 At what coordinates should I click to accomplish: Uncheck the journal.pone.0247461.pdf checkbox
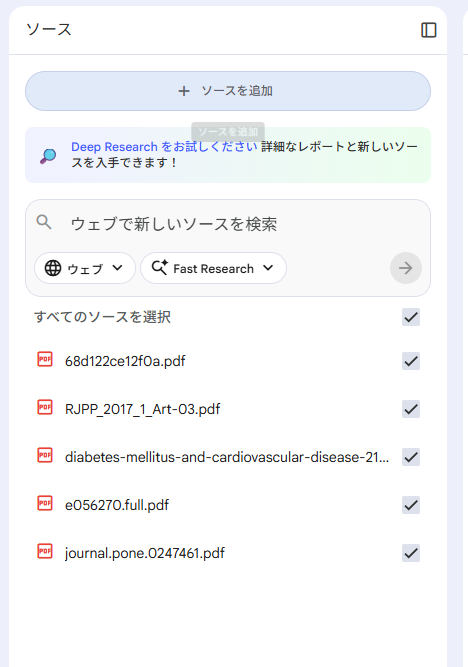point(411,553)
